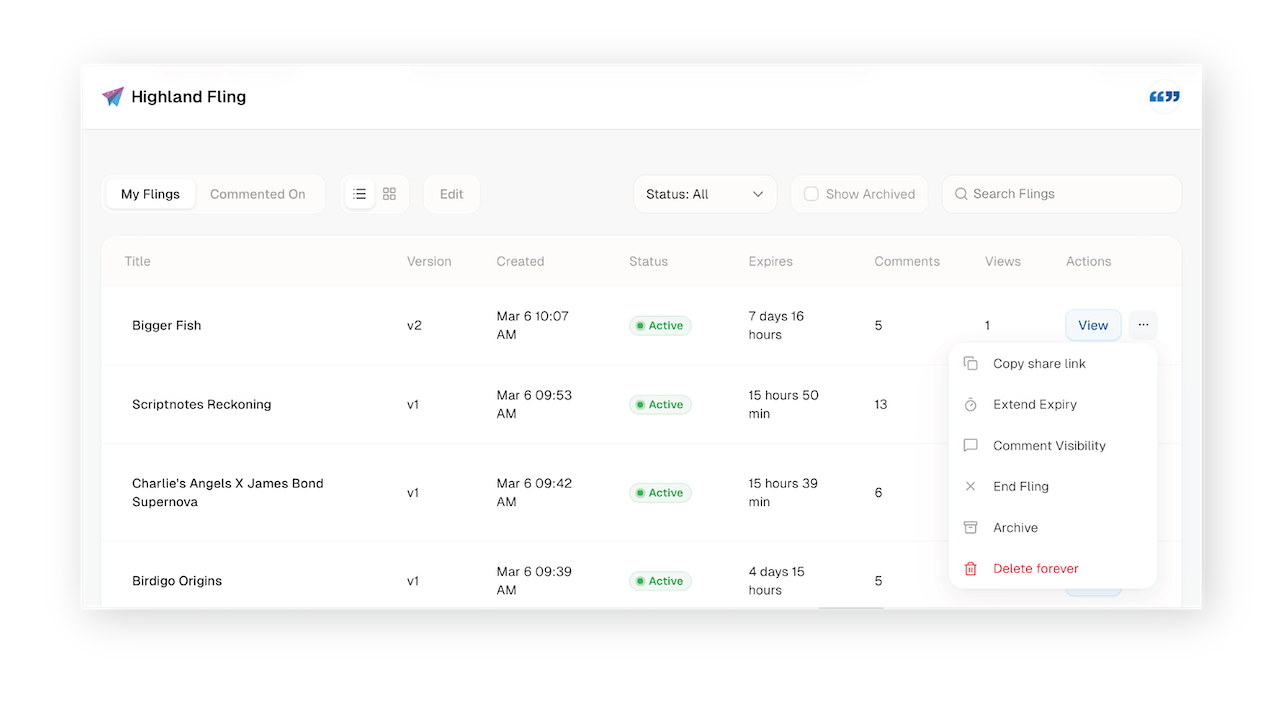Click the Expires column header
The image size is (1280, 720).
click(x=770, y=262)
